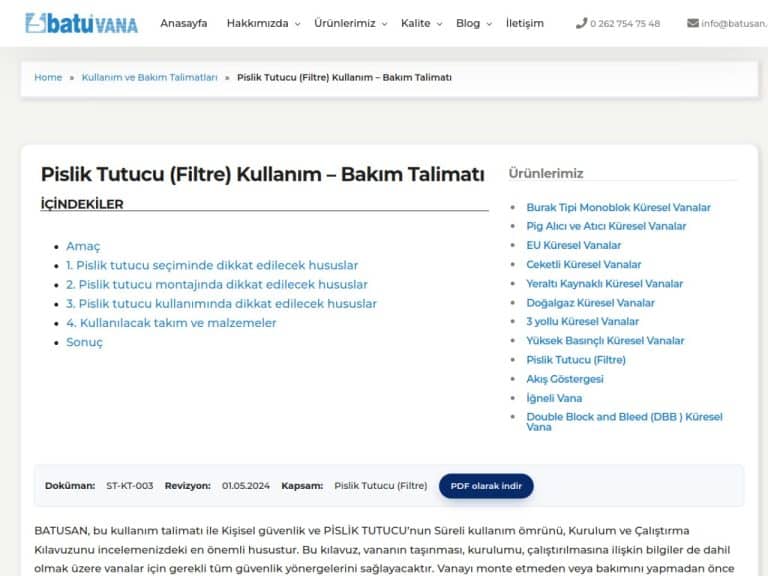Go to the İletişim page
This screenshot has width=768, height=576.
[525, 23]
